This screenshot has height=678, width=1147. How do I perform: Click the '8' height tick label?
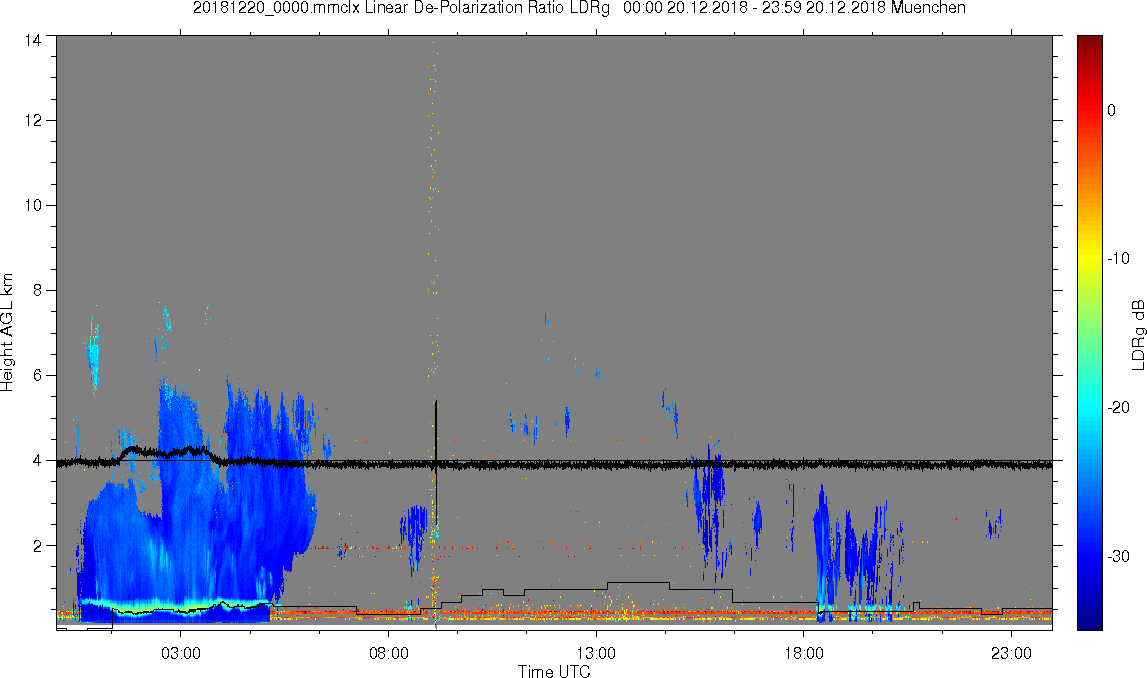coord(37,290)
